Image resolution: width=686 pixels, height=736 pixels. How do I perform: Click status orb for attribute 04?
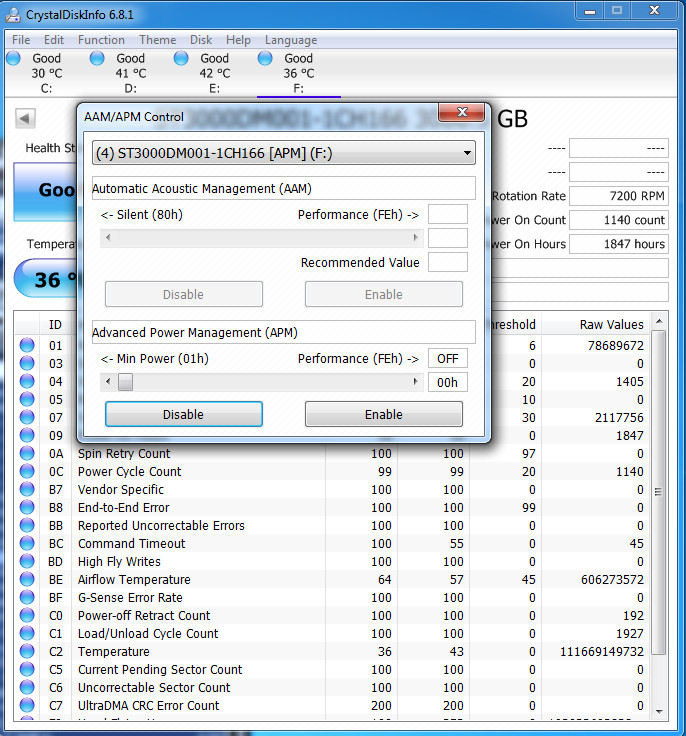pos(27,381)
